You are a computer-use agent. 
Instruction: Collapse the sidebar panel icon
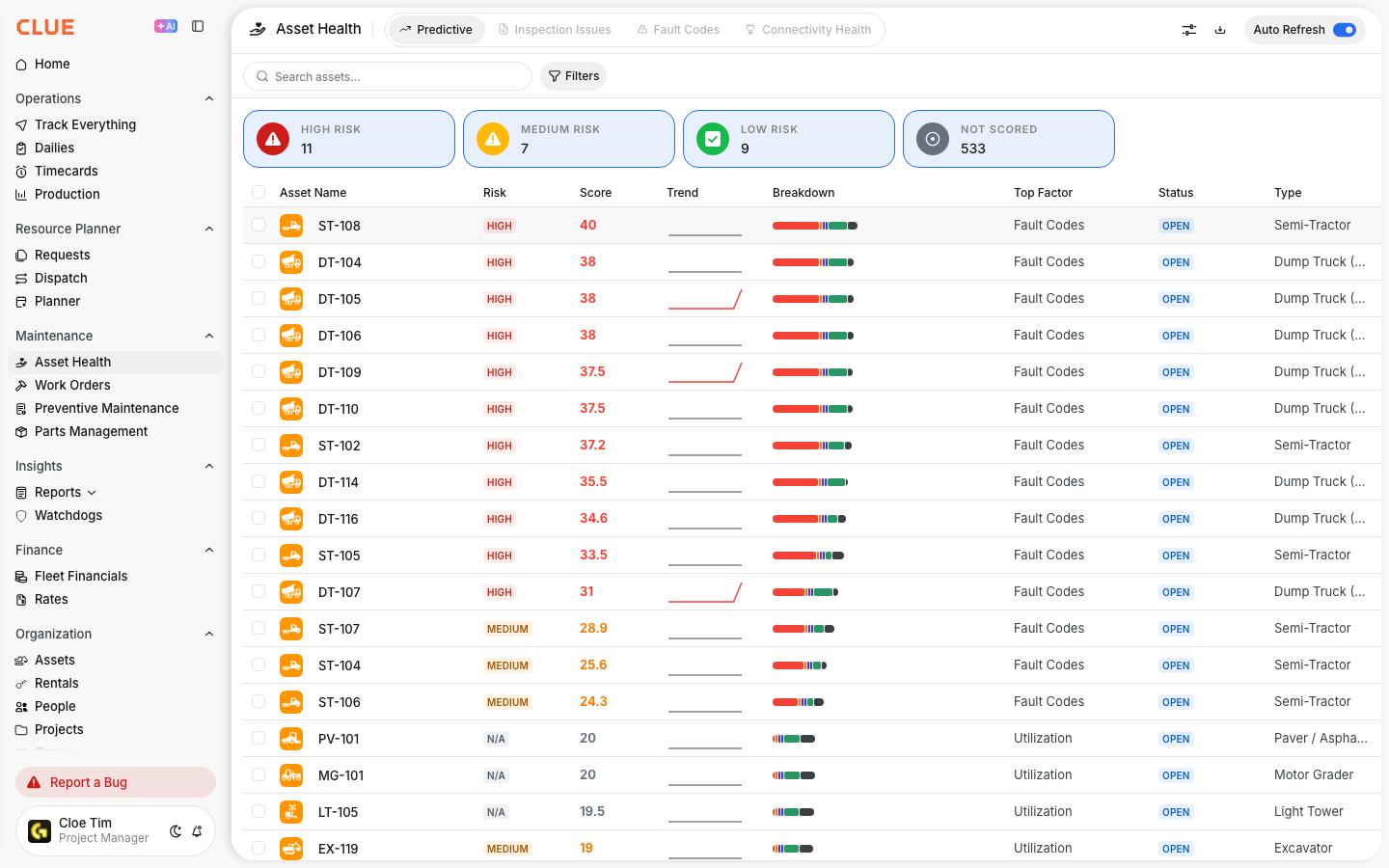[x=198, y=27]
